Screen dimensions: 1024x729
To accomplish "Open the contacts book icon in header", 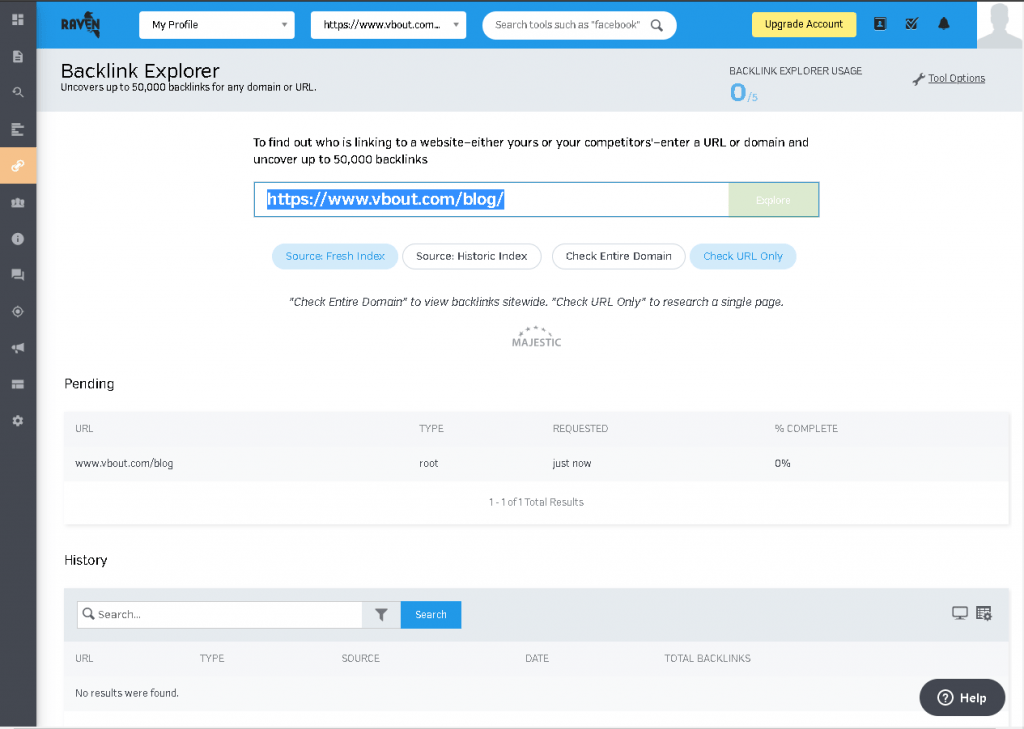I will [x=880, y=24].
